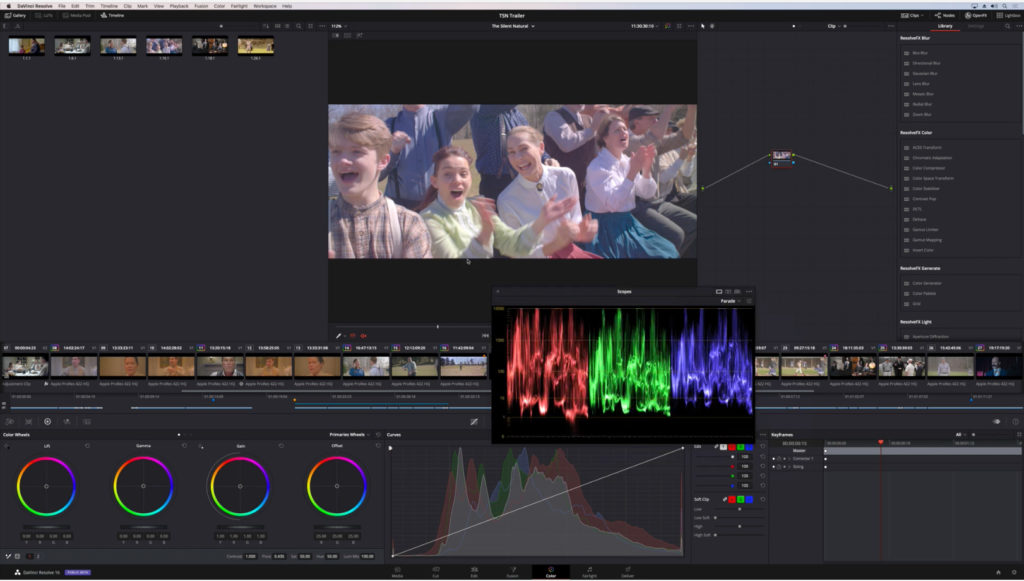The height and width of the screenshot is (581, 1024).
Task: Reset the Gain color wheel
Action: click(281, 446)
